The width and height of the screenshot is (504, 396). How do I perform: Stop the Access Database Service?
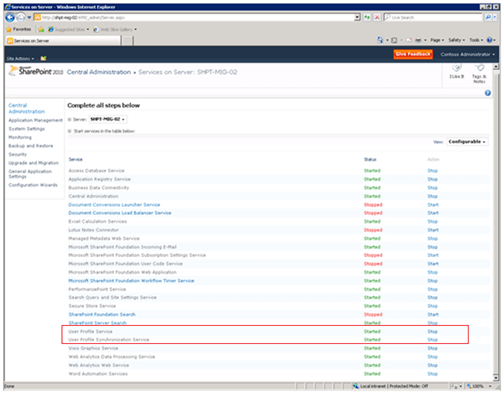point(433,171)
